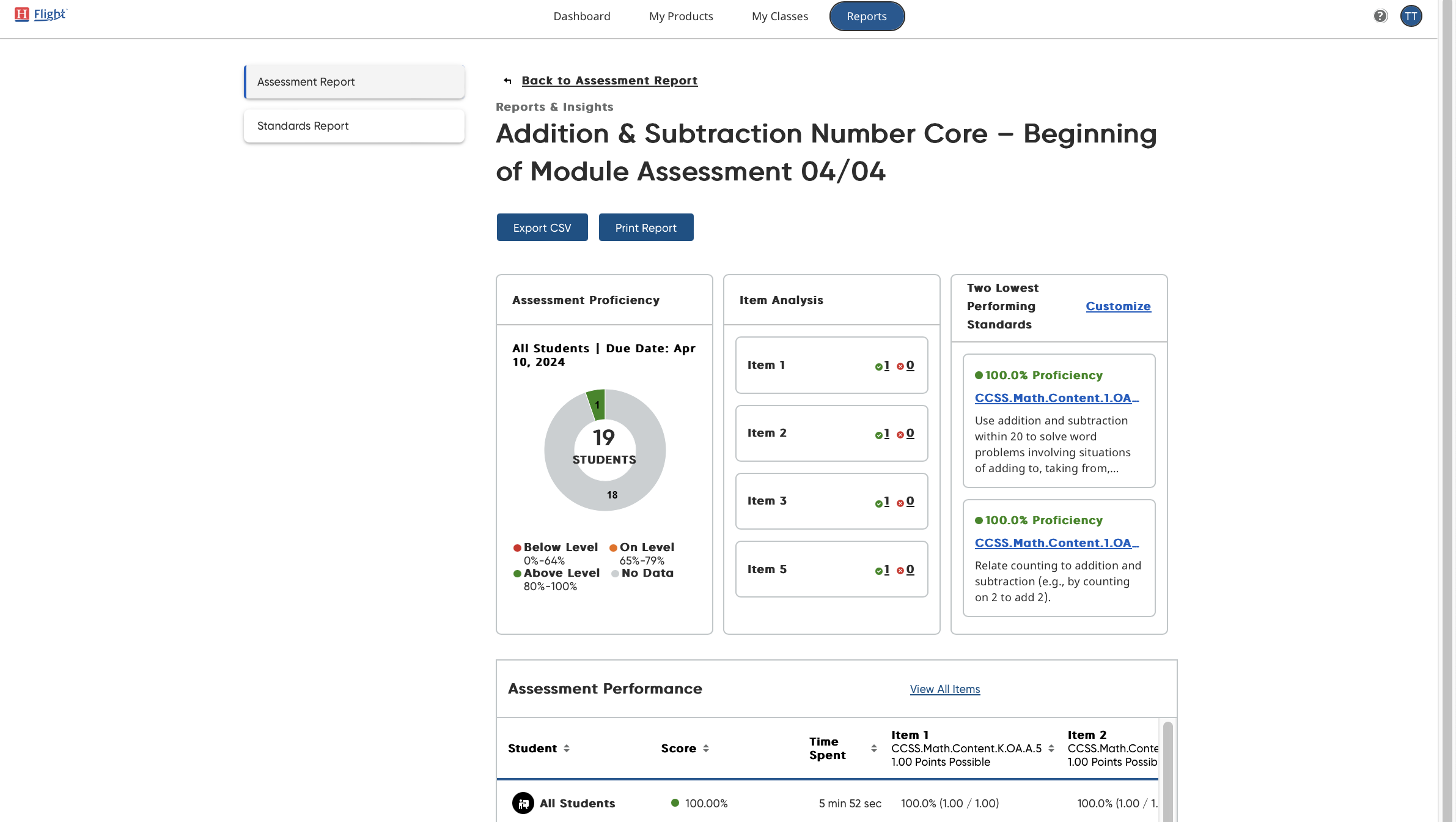
Task: Select Standards Report in sidebar
Action: point(354,126)
